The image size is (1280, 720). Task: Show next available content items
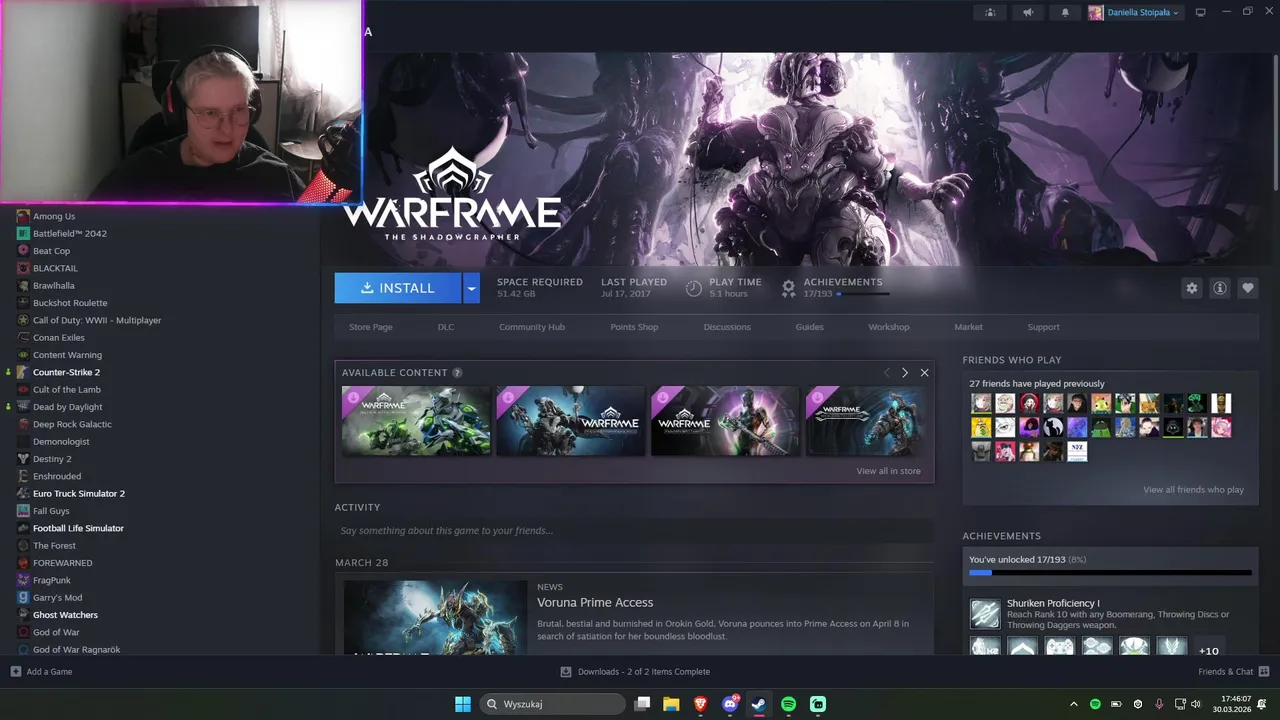(x=905, y=373)
